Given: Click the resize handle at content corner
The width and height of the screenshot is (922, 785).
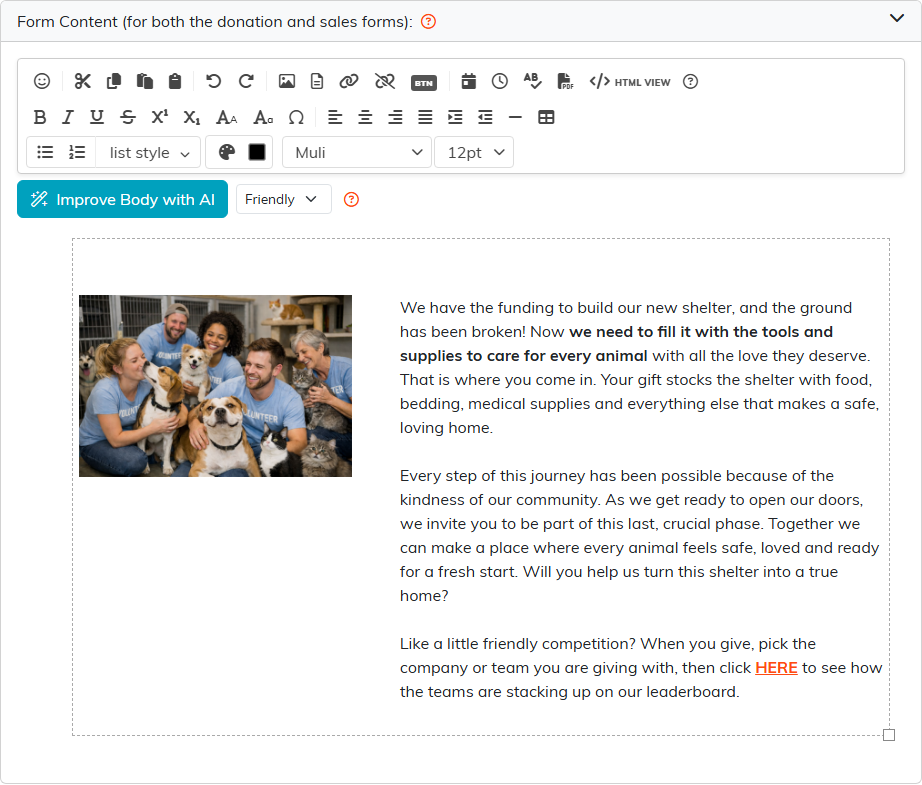Looking at the screenshot, I should (889, 735).
